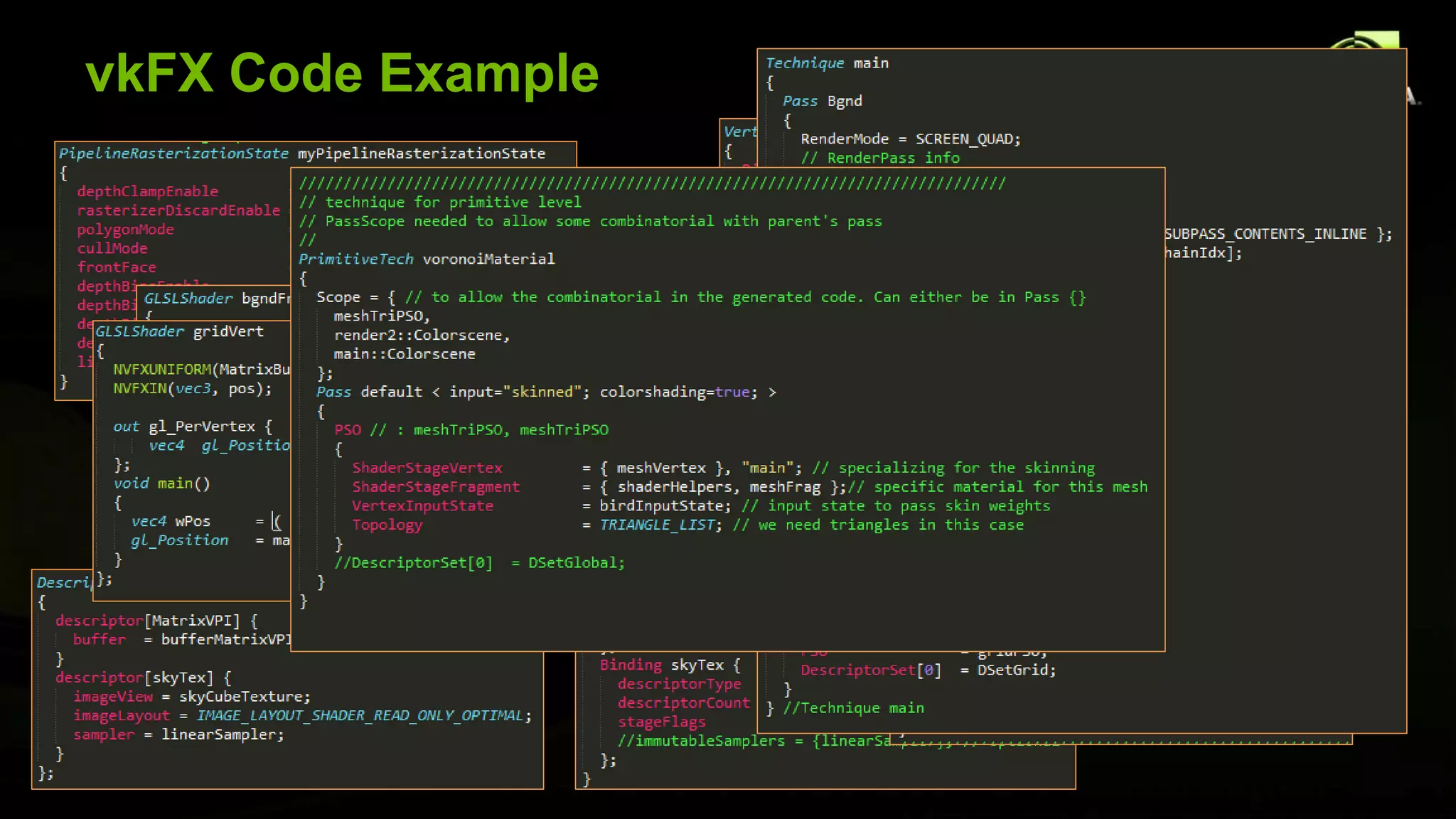
Task: Select '//DescriptorSet[0] = DSetGlobal;' line
Action: click(480, 563)
